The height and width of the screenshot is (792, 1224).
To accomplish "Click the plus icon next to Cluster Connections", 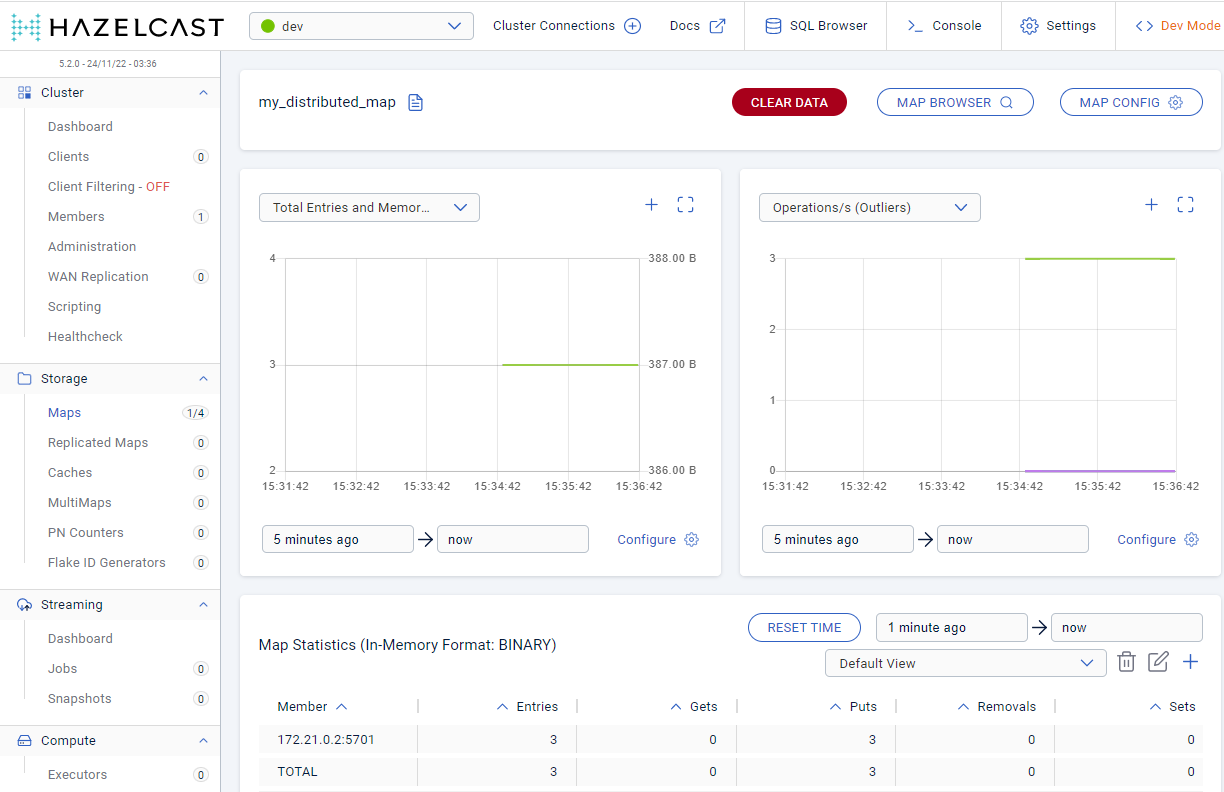I will [x=632, y=26].
